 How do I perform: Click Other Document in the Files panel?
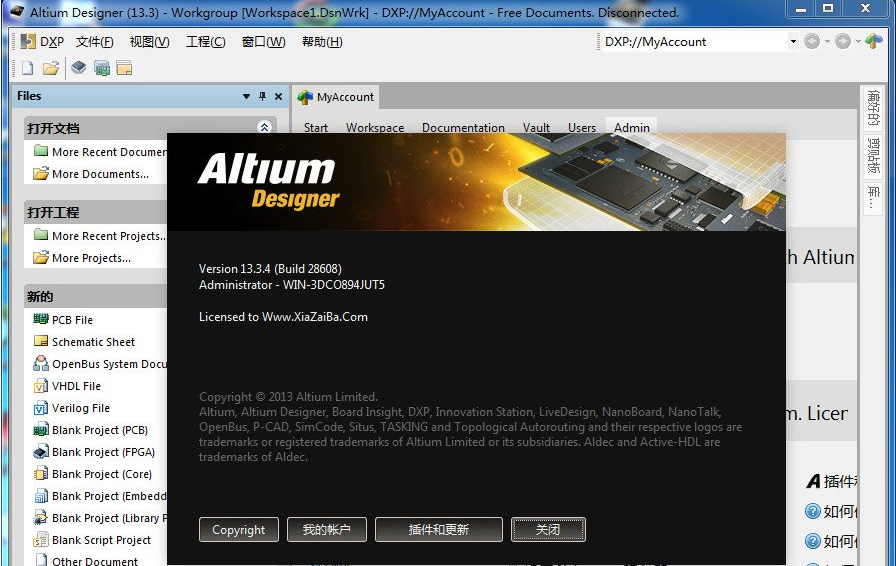[x=86, y=561]
